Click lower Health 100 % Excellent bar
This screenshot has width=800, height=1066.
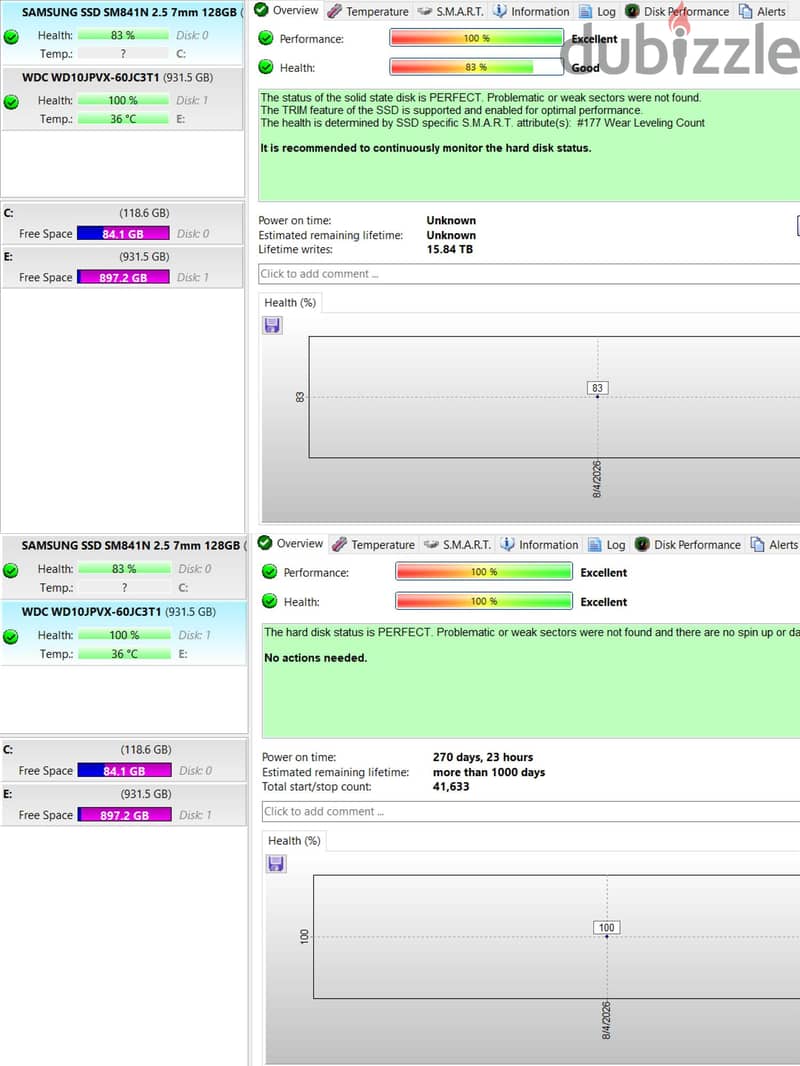484,601
